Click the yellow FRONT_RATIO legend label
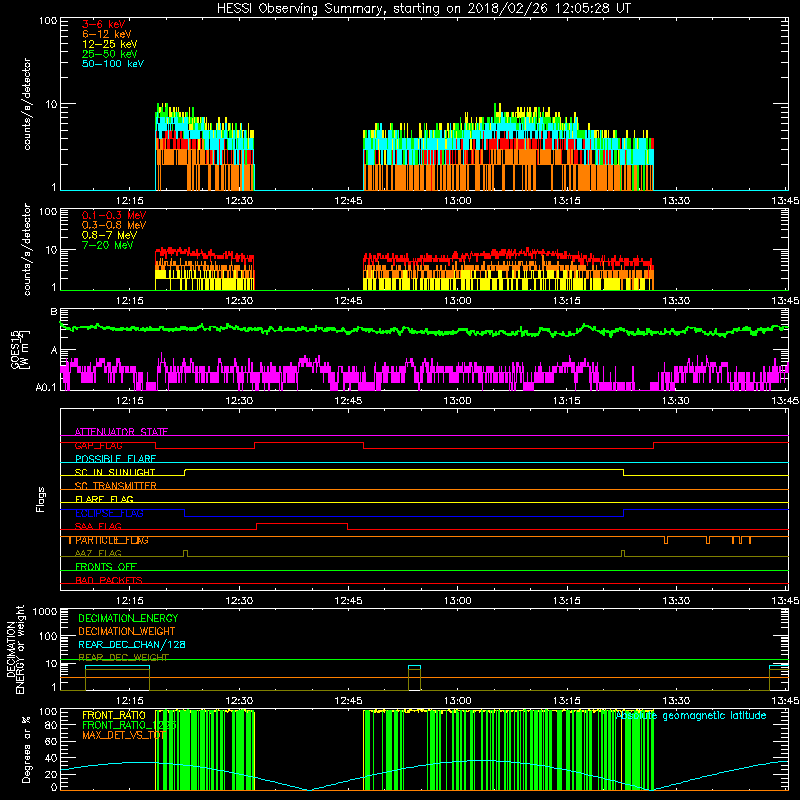The height and width of the screenshot is (800, 800). [114, 715]
